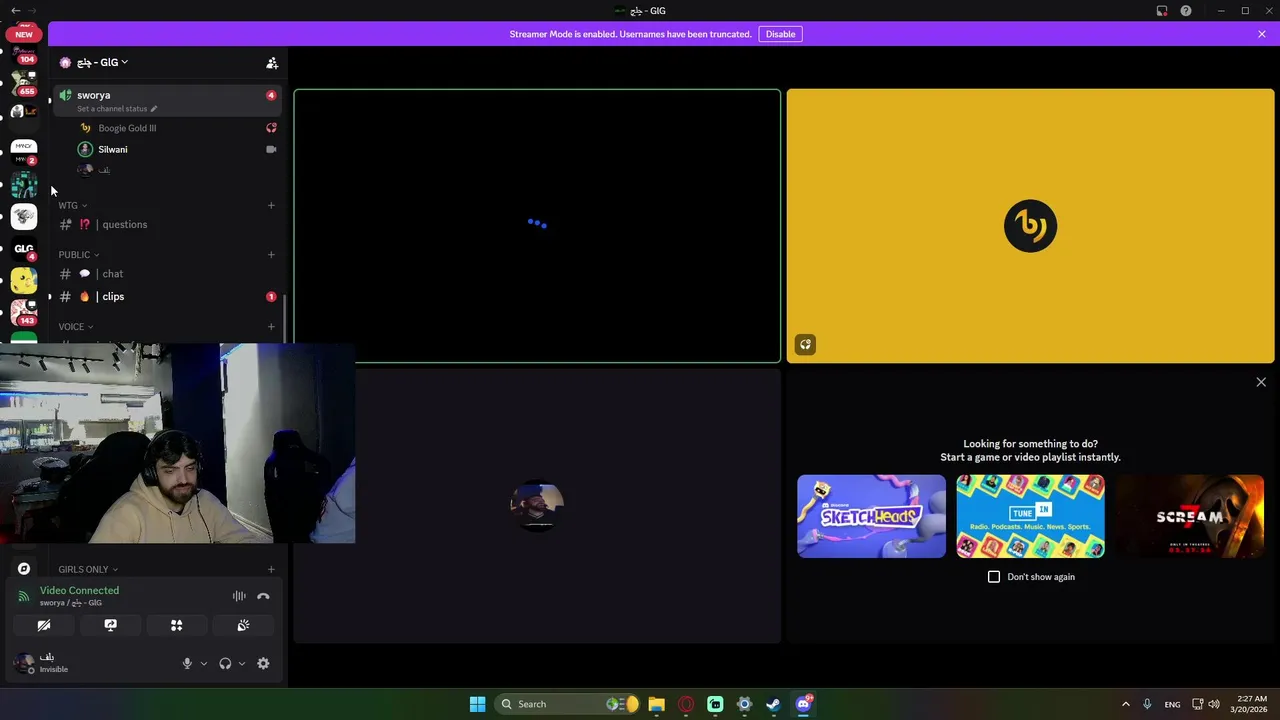Collapse the PUBLIC category
Viewport: 1280px width, 720px height.
(79, 254)
